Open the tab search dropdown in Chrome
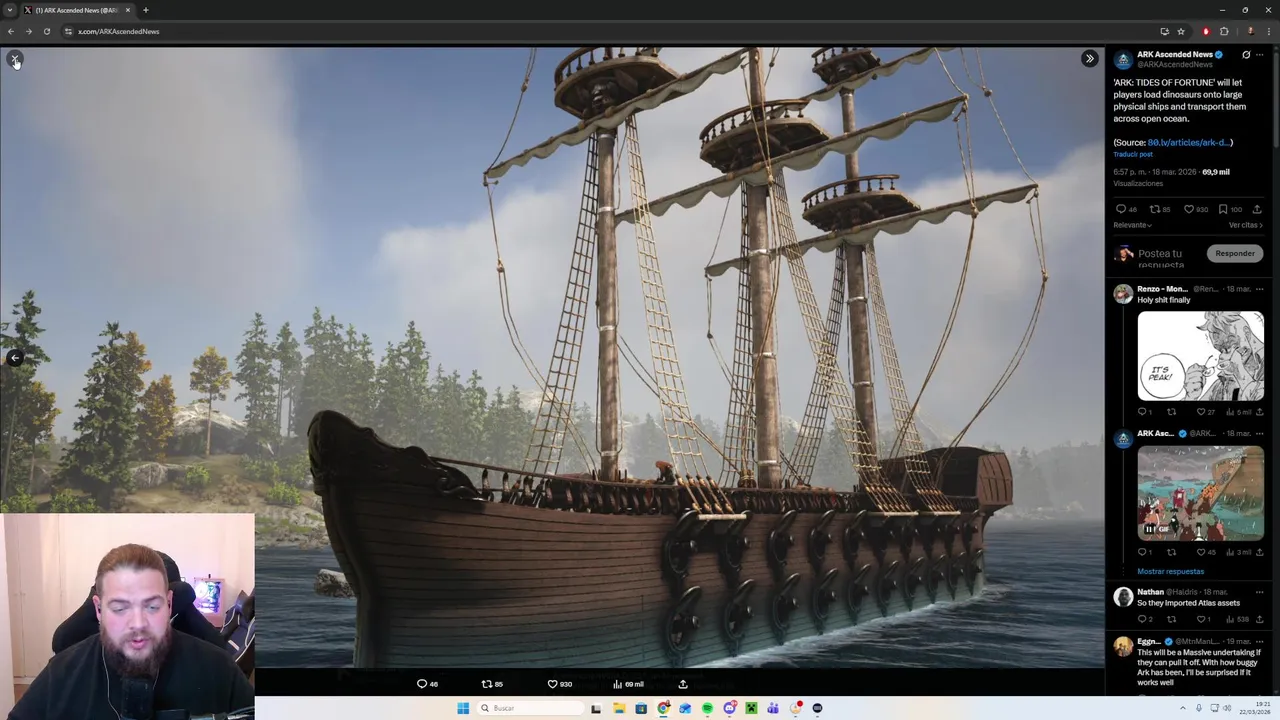This screenshot has height=720, width=1280. point(9,10)
